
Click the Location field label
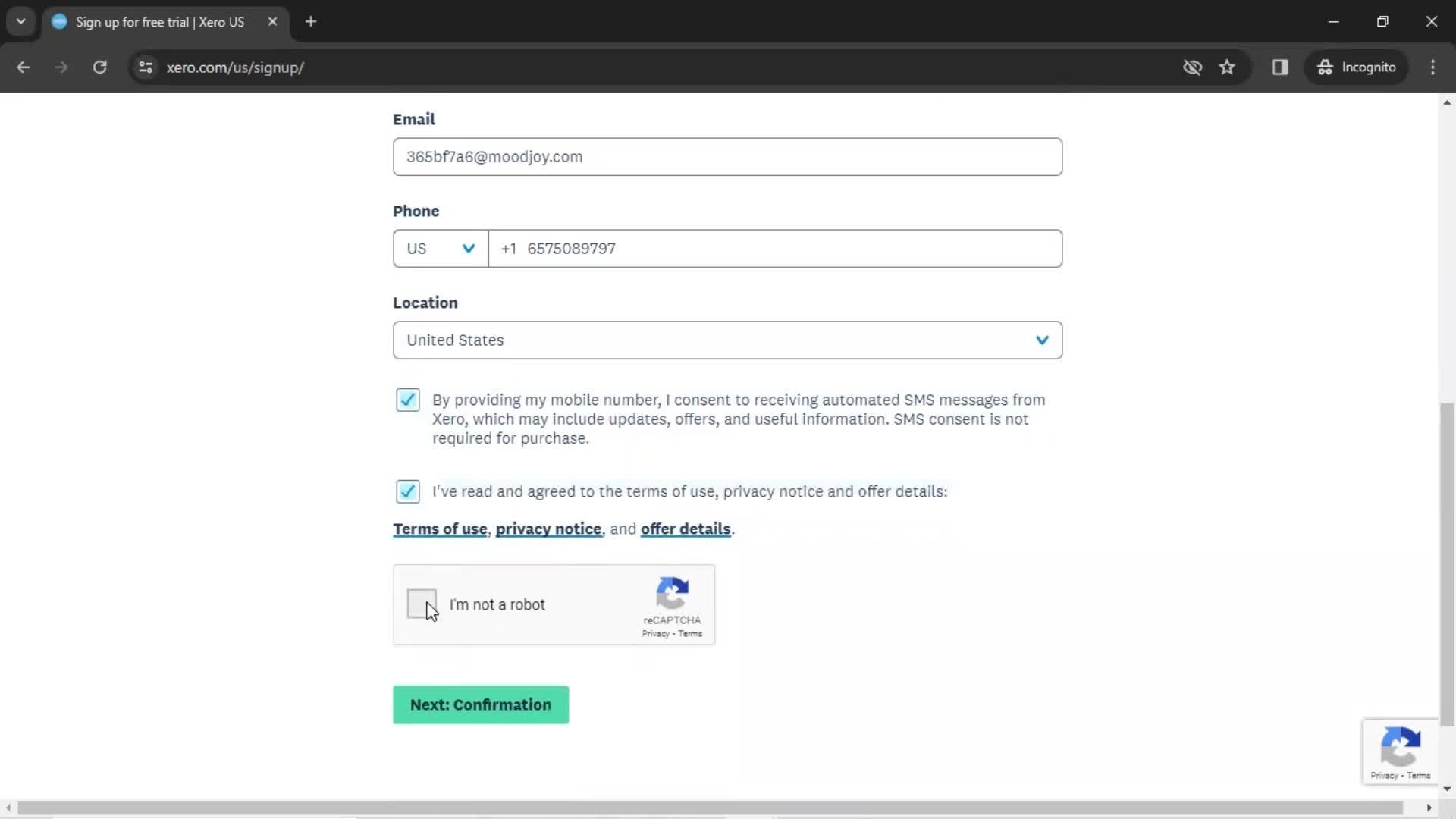tap(425, 303)
